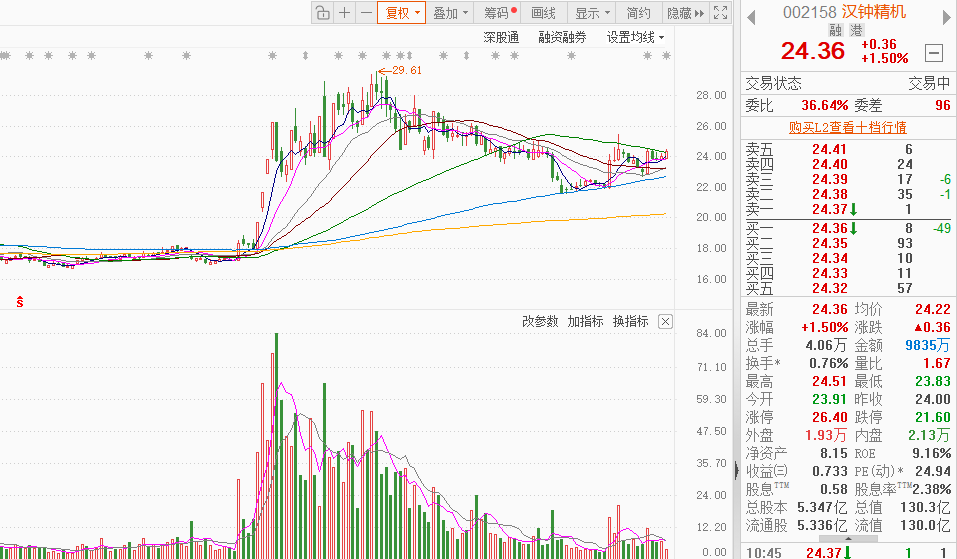
Task: Zoom in the chart with the plus icon
Action: click(x=345, y=13)
